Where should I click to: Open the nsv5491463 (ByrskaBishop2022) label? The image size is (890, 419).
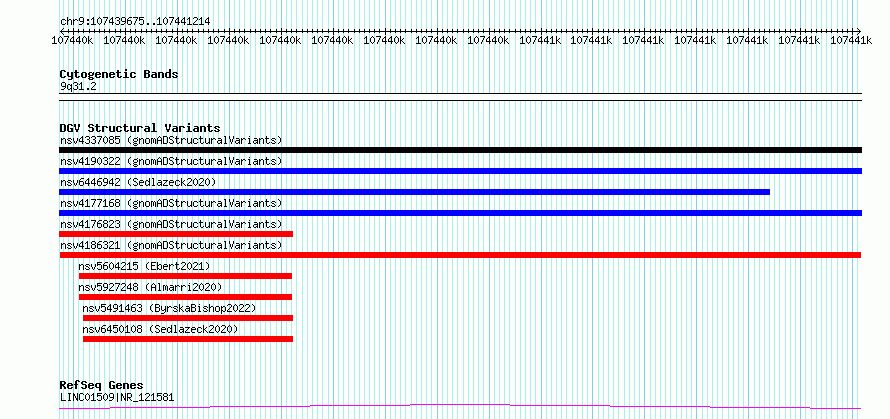click(169, 308)
